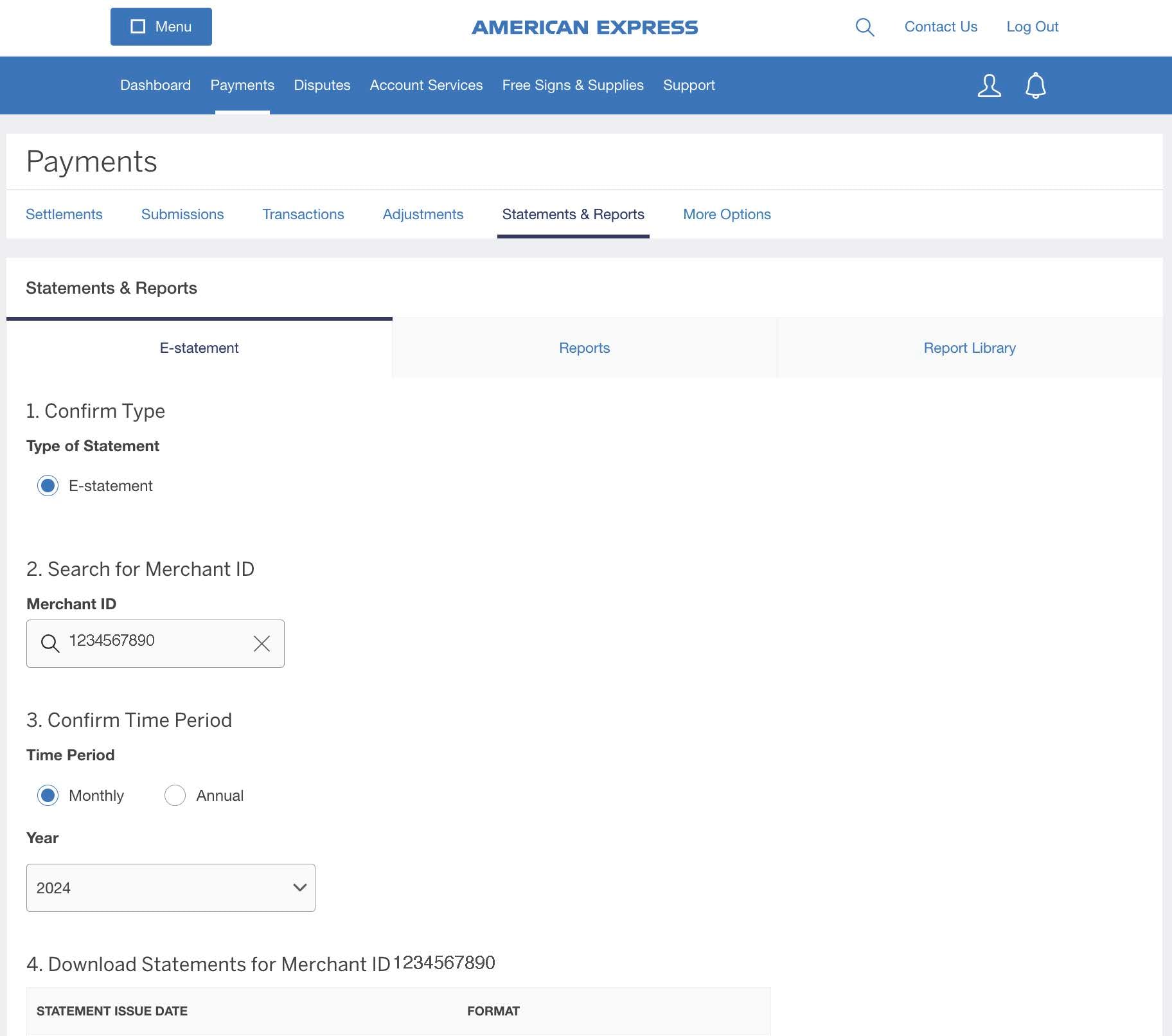1172x1036 pixels.
Task: Open the Year dropdown showing 2024
Action: [x=170, y=888]
